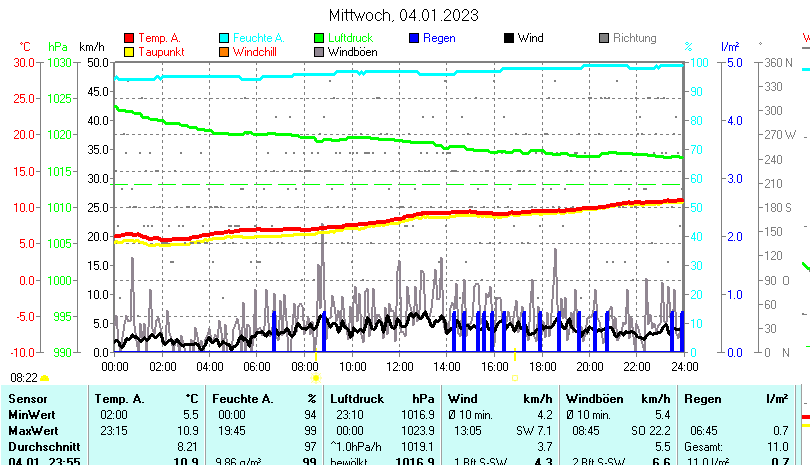810x465 pixels.
Task: Click the sunrise sun icon beside 08:22
Action: click(x=45, y=378)
